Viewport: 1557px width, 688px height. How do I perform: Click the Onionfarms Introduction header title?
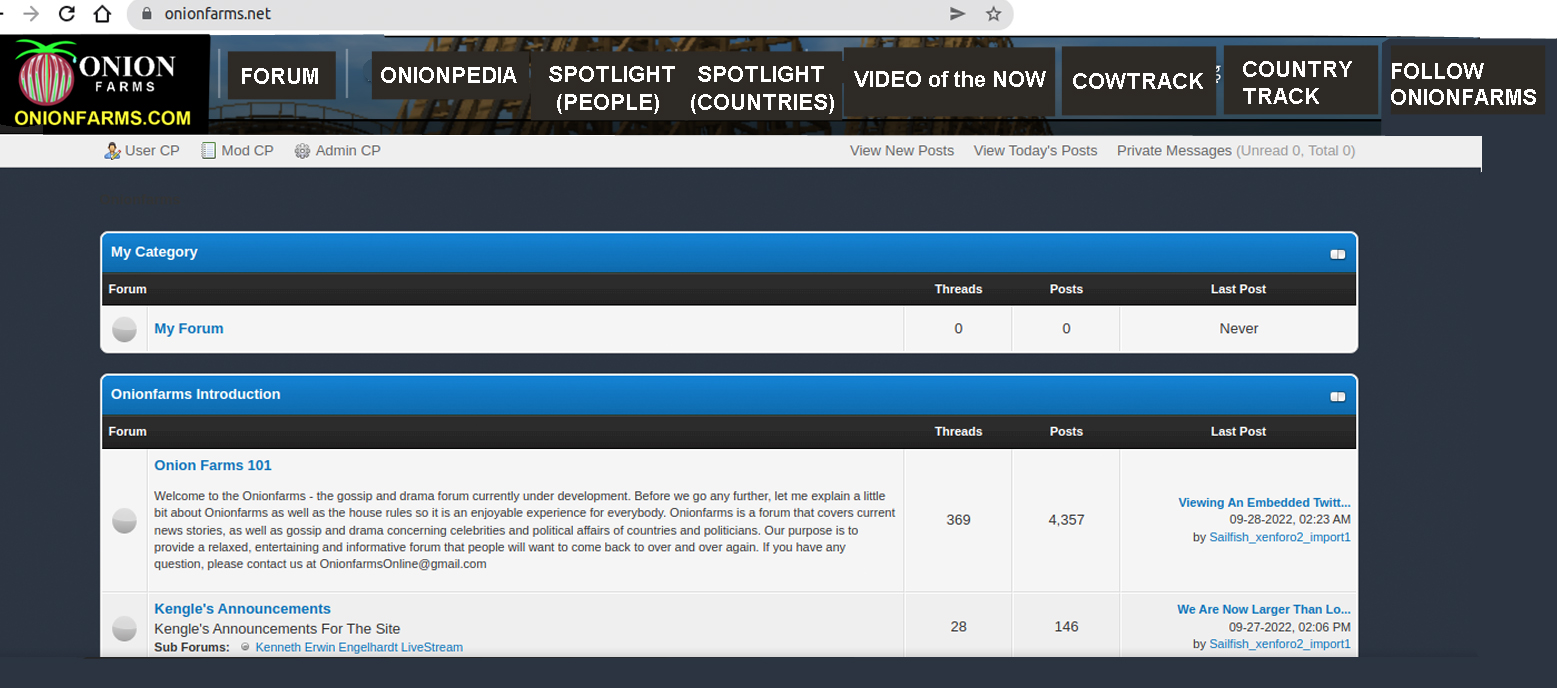(x=196, y=394)
